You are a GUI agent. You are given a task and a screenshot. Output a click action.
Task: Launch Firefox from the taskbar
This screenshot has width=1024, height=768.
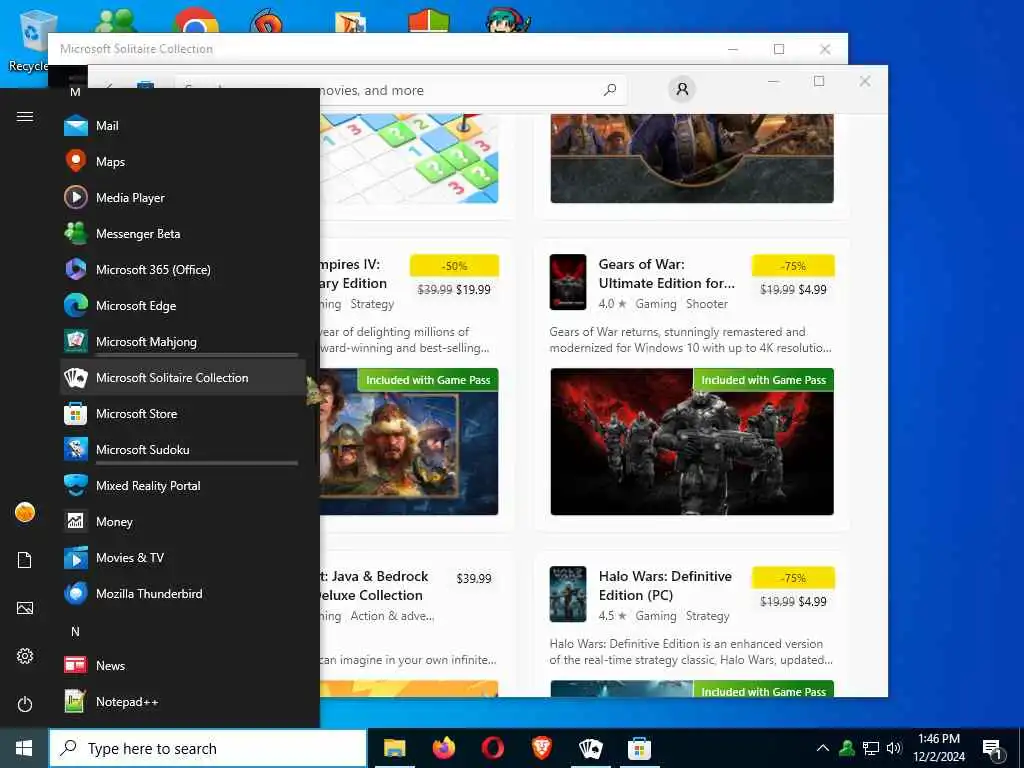point(443,748)
